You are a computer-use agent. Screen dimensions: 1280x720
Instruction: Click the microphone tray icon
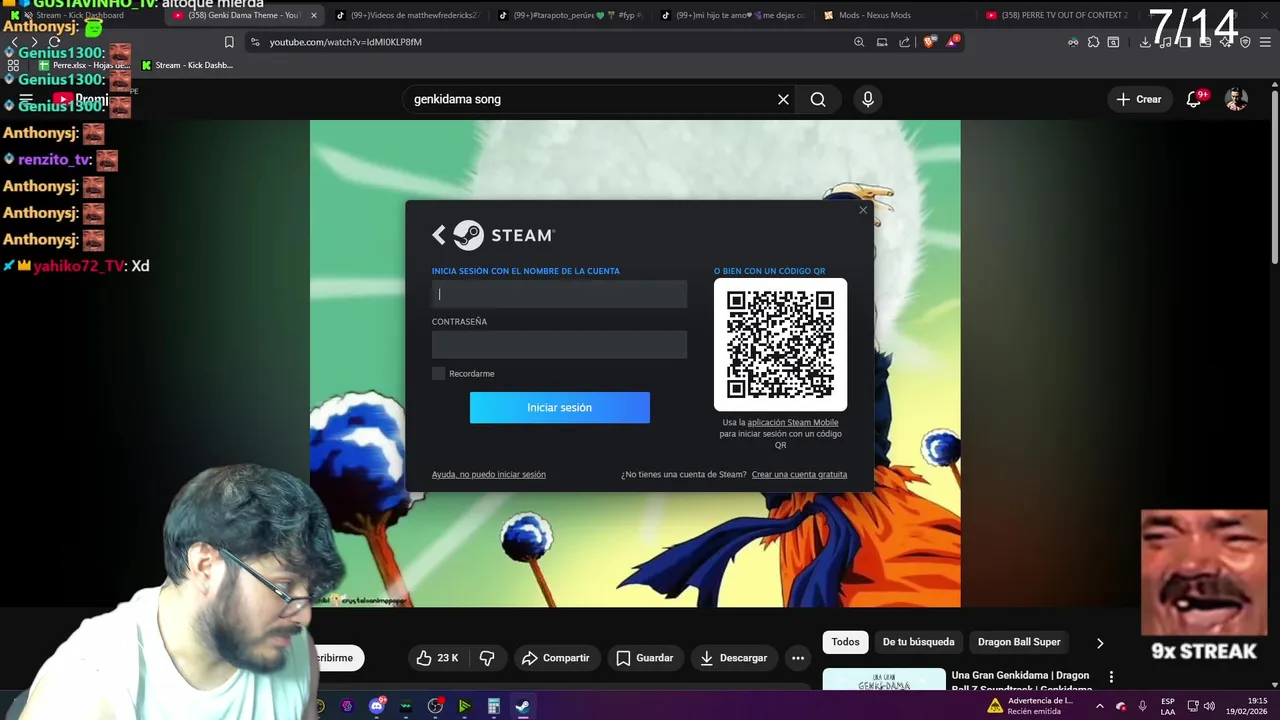coord(1142,706)
